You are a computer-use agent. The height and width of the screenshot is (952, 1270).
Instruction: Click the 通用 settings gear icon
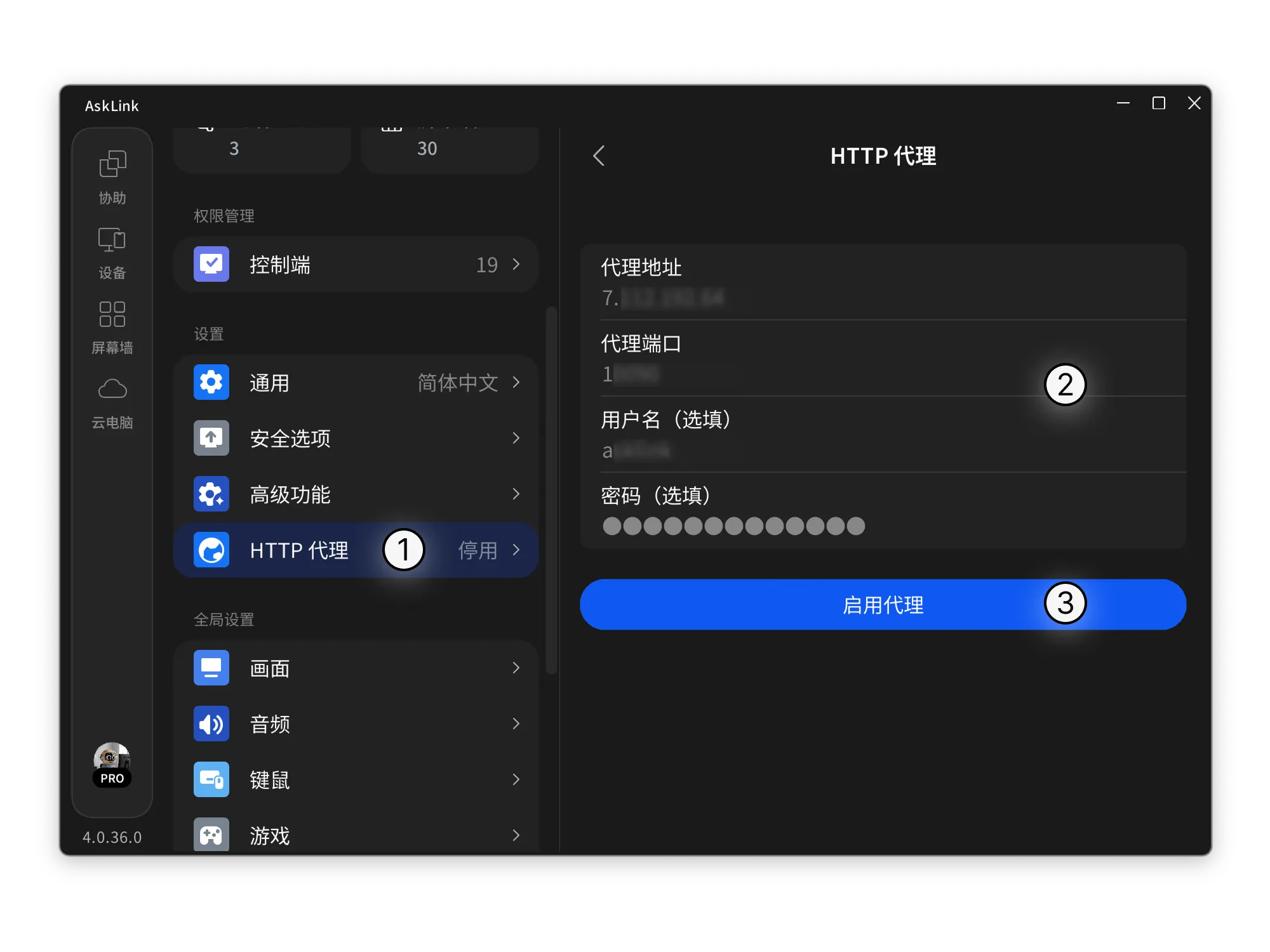click(x=210, y=382)
